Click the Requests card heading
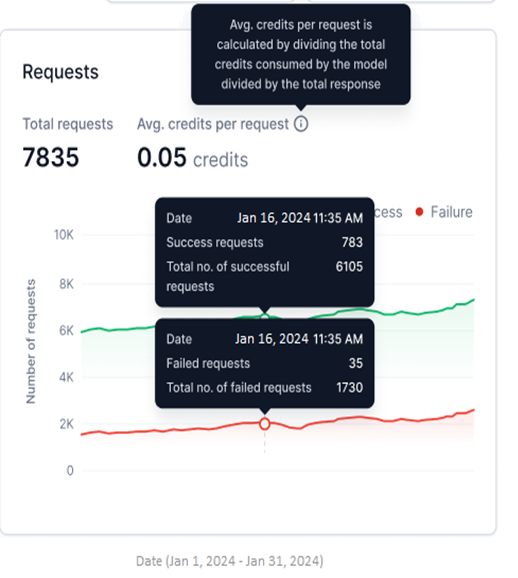 [60, 72]
